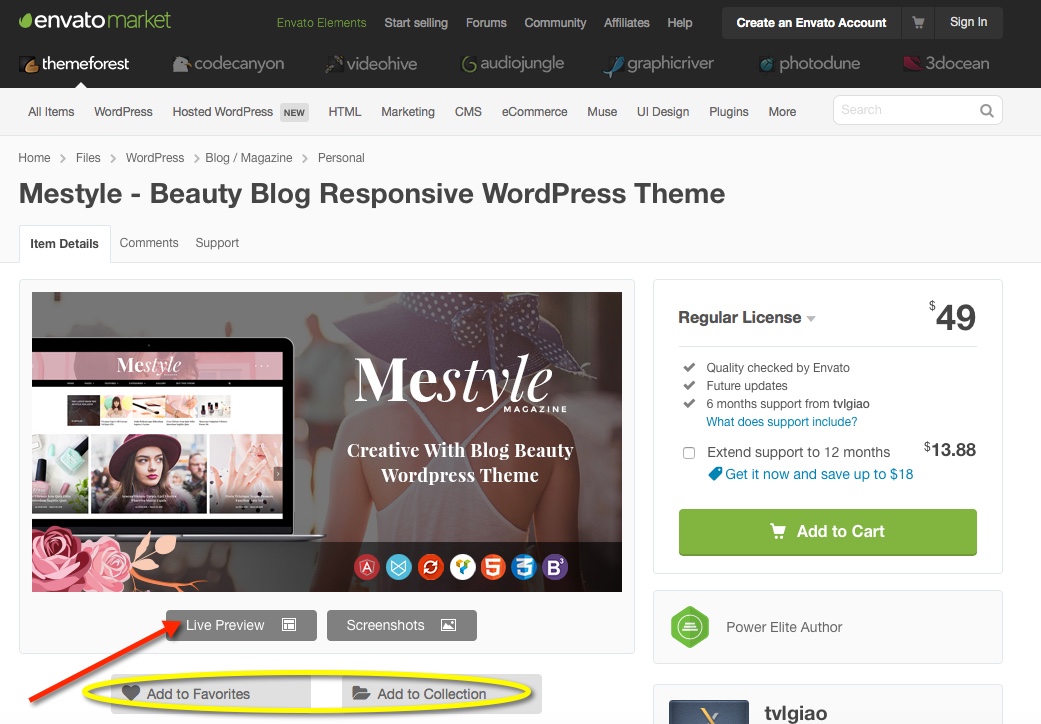
Task: Open the audiojungle marketplace
Action: [x=513, y=64]
